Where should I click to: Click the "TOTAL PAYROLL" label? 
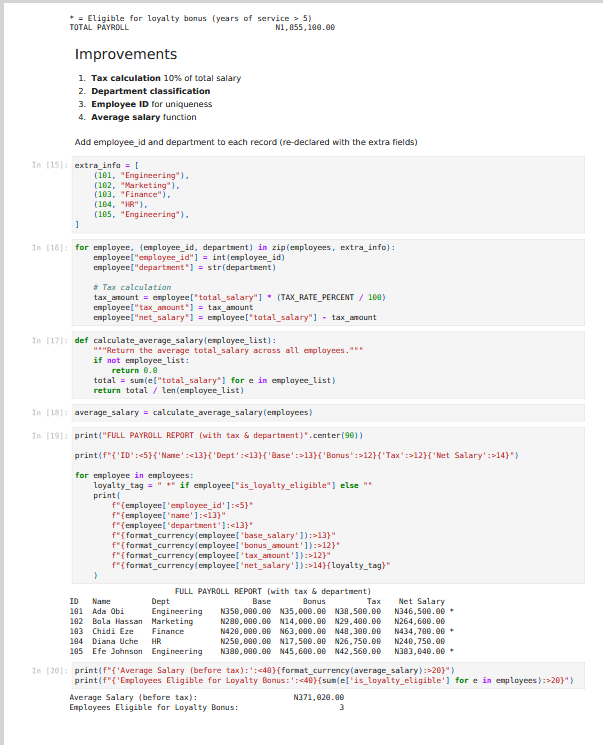click(x=99, y=28)
